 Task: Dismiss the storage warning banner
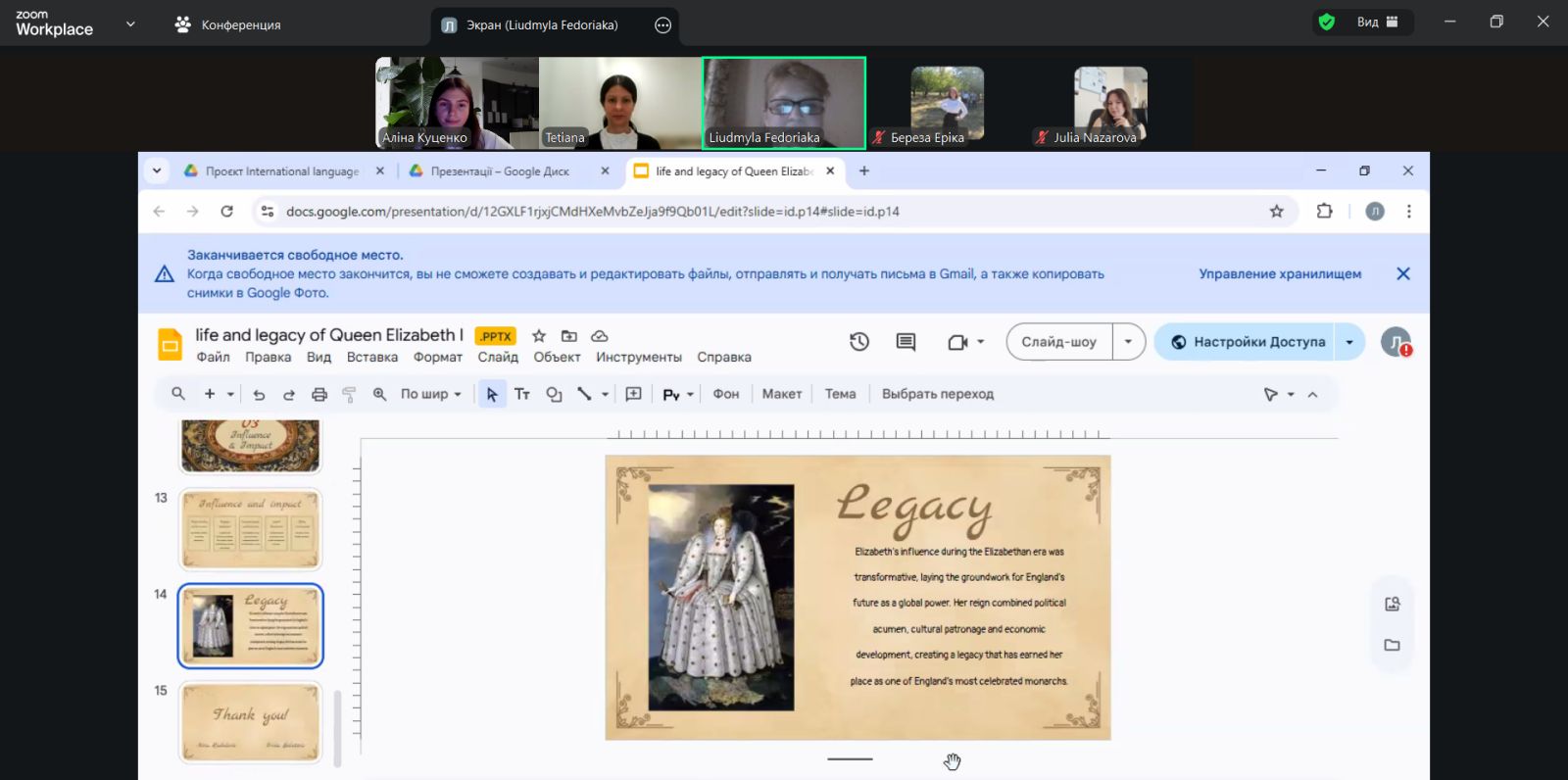point(1402,274)
